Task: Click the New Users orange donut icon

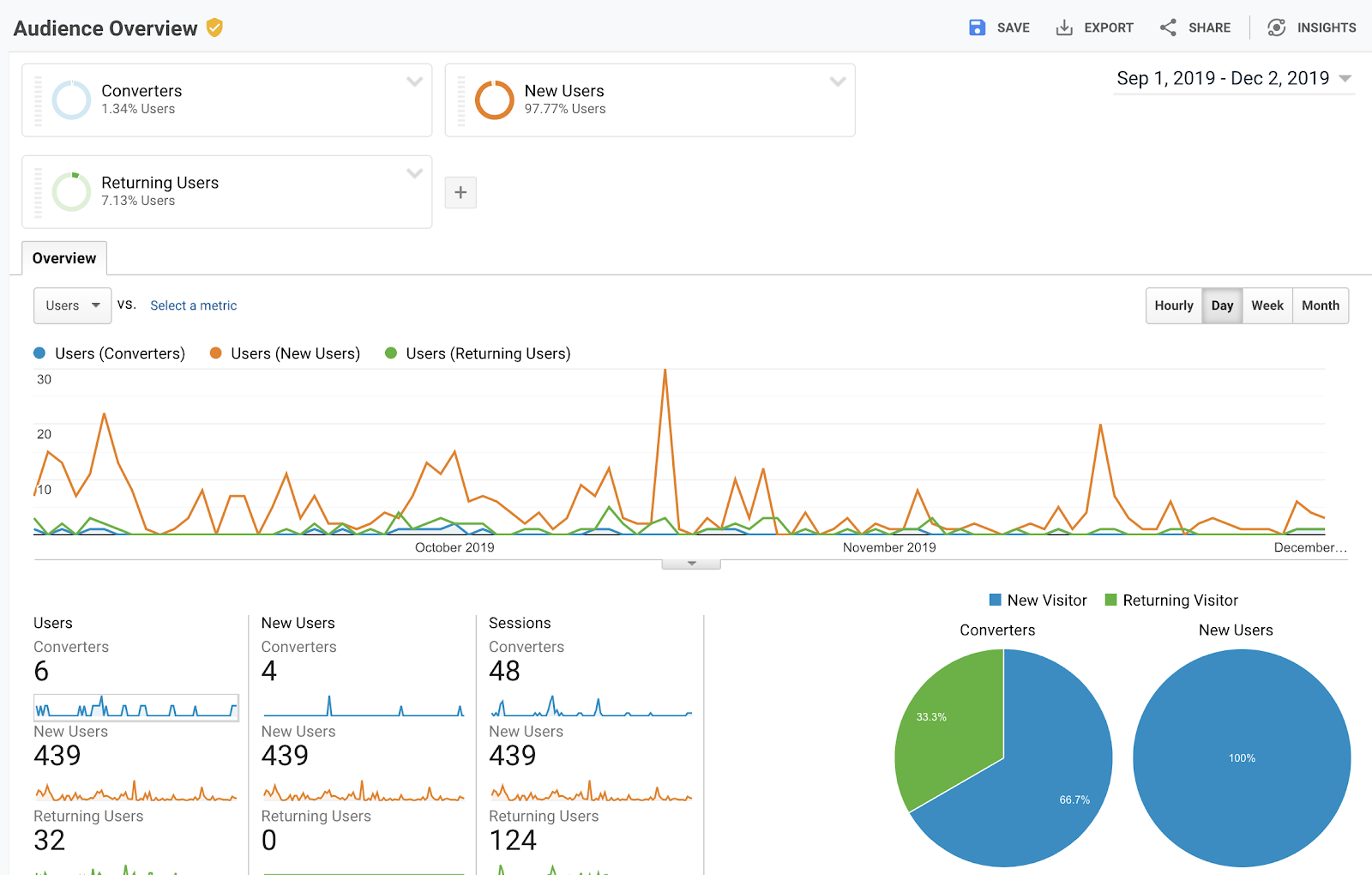Action: click(x=495, y=100)
